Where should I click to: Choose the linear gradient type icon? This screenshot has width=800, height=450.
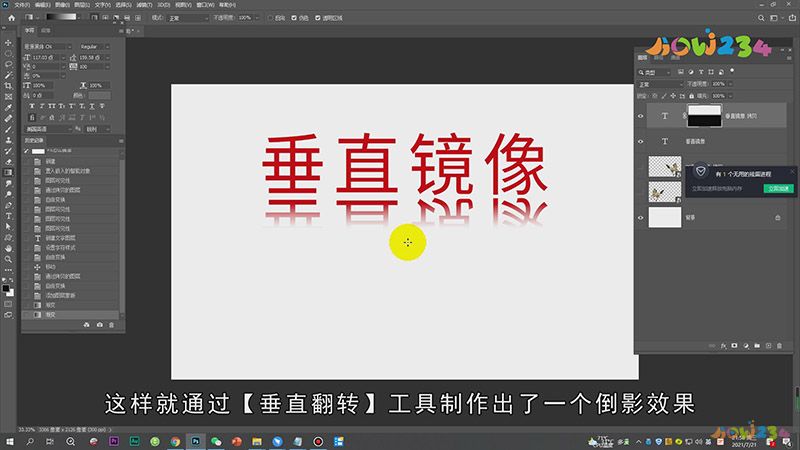pos(94,17)
